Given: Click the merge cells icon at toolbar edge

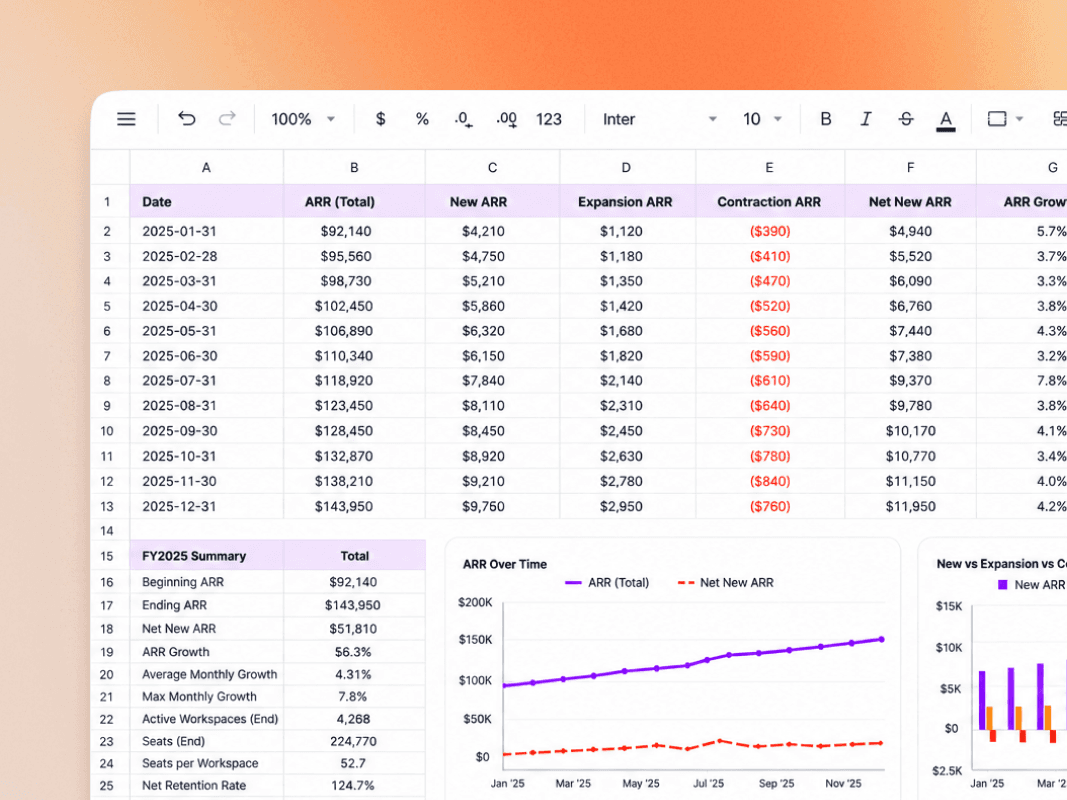Looking at the screenshot, I should point(1060,119).
